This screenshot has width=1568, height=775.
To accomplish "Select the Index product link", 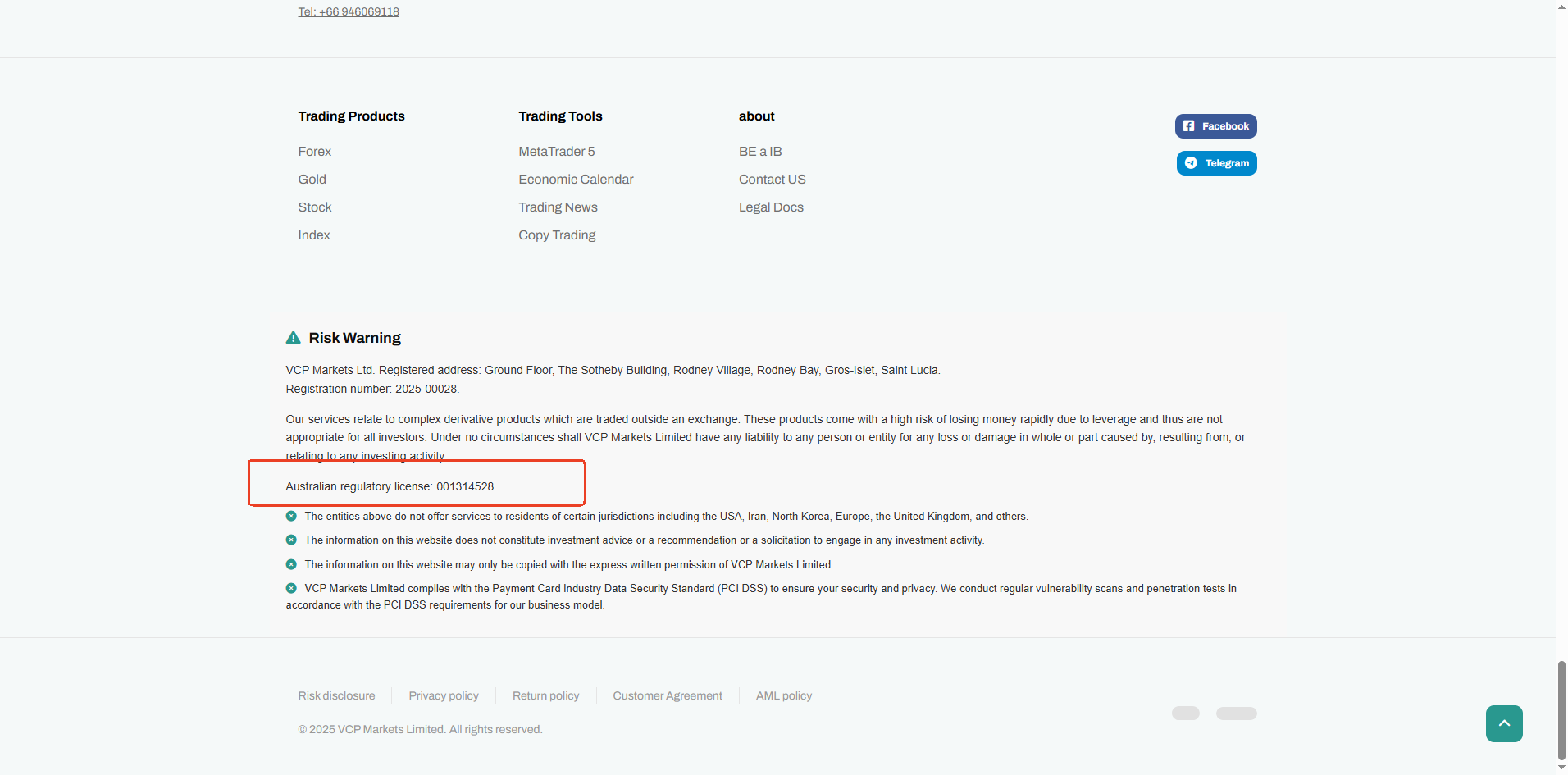I will (314, 235).
